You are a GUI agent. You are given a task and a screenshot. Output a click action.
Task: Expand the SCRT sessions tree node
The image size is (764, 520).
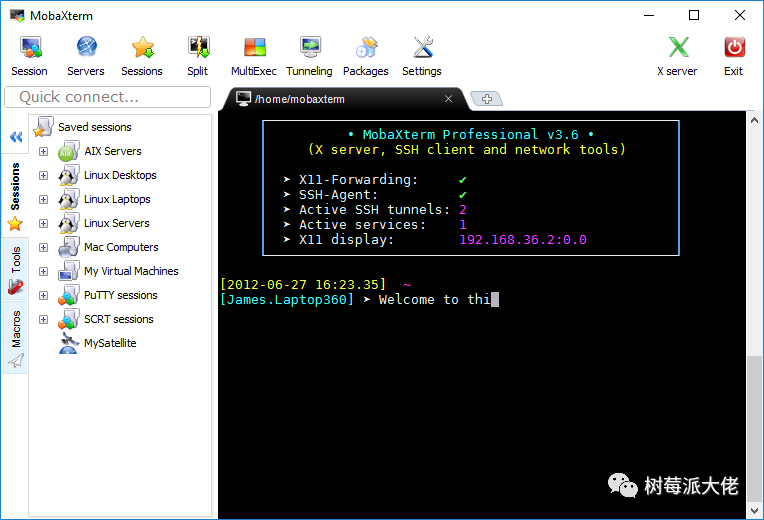click(43, 319)
